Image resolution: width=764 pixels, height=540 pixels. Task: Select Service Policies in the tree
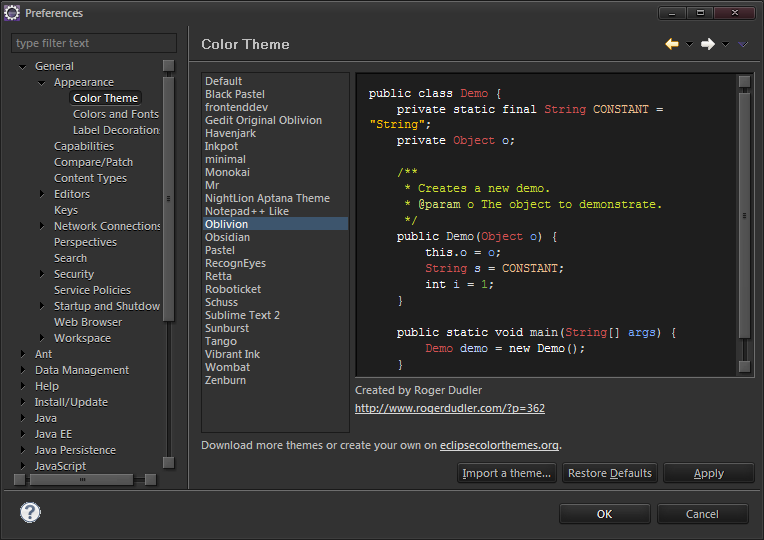click(x=92, y=290)
